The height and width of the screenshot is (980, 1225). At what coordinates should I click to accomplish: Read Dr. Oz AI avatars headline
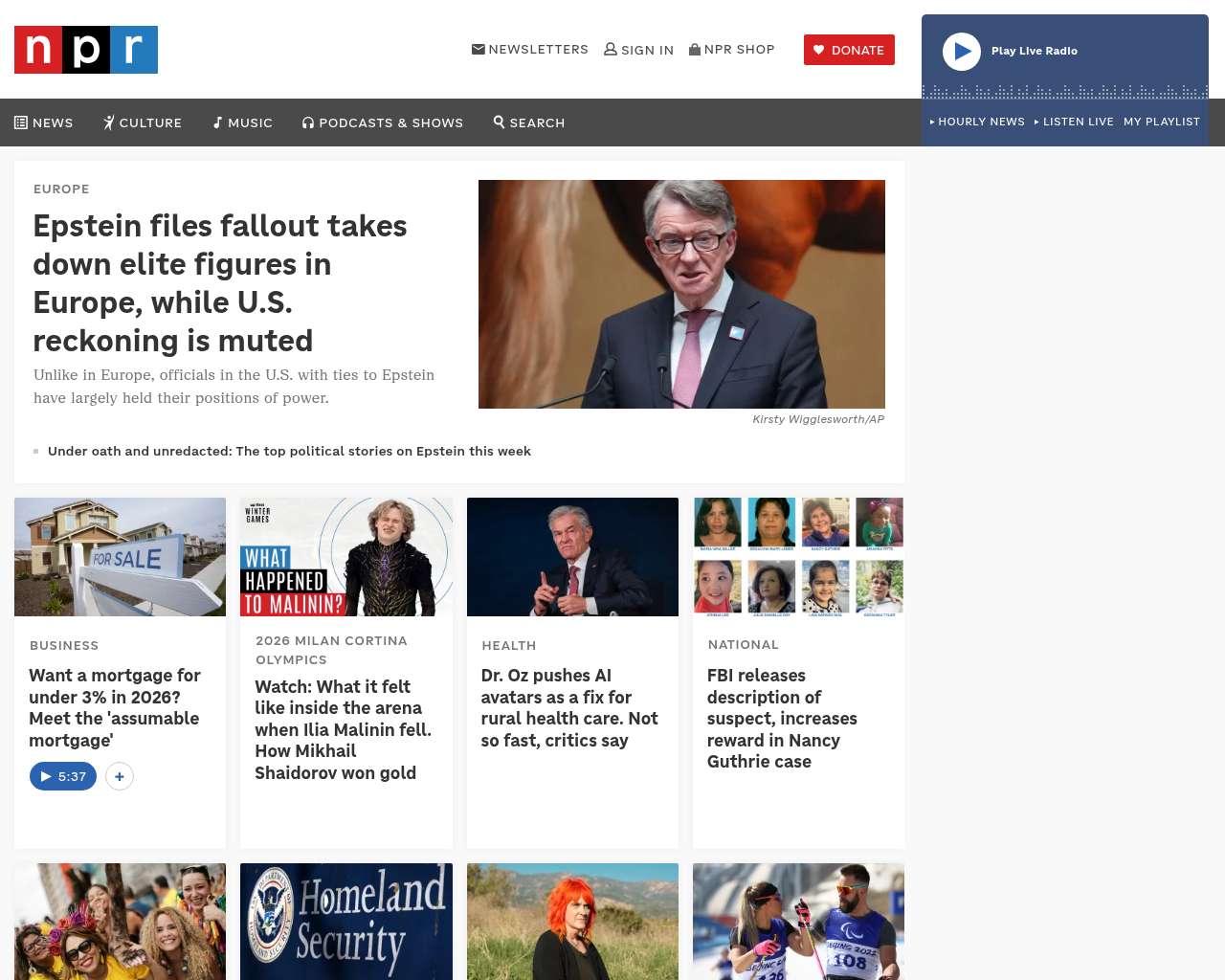click(x=569, y=708)
